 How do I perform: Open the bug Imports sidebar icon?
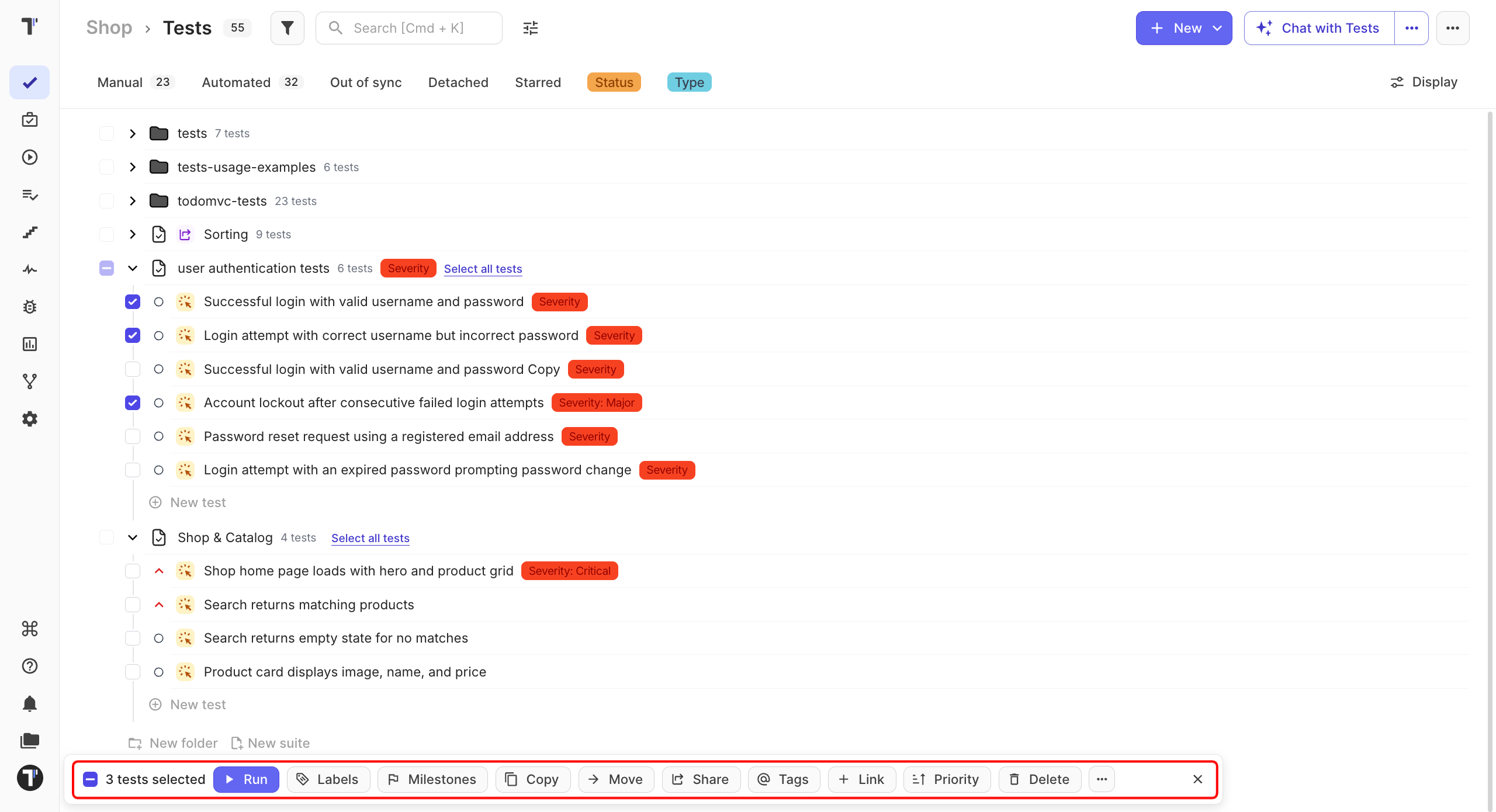[30, 307]
